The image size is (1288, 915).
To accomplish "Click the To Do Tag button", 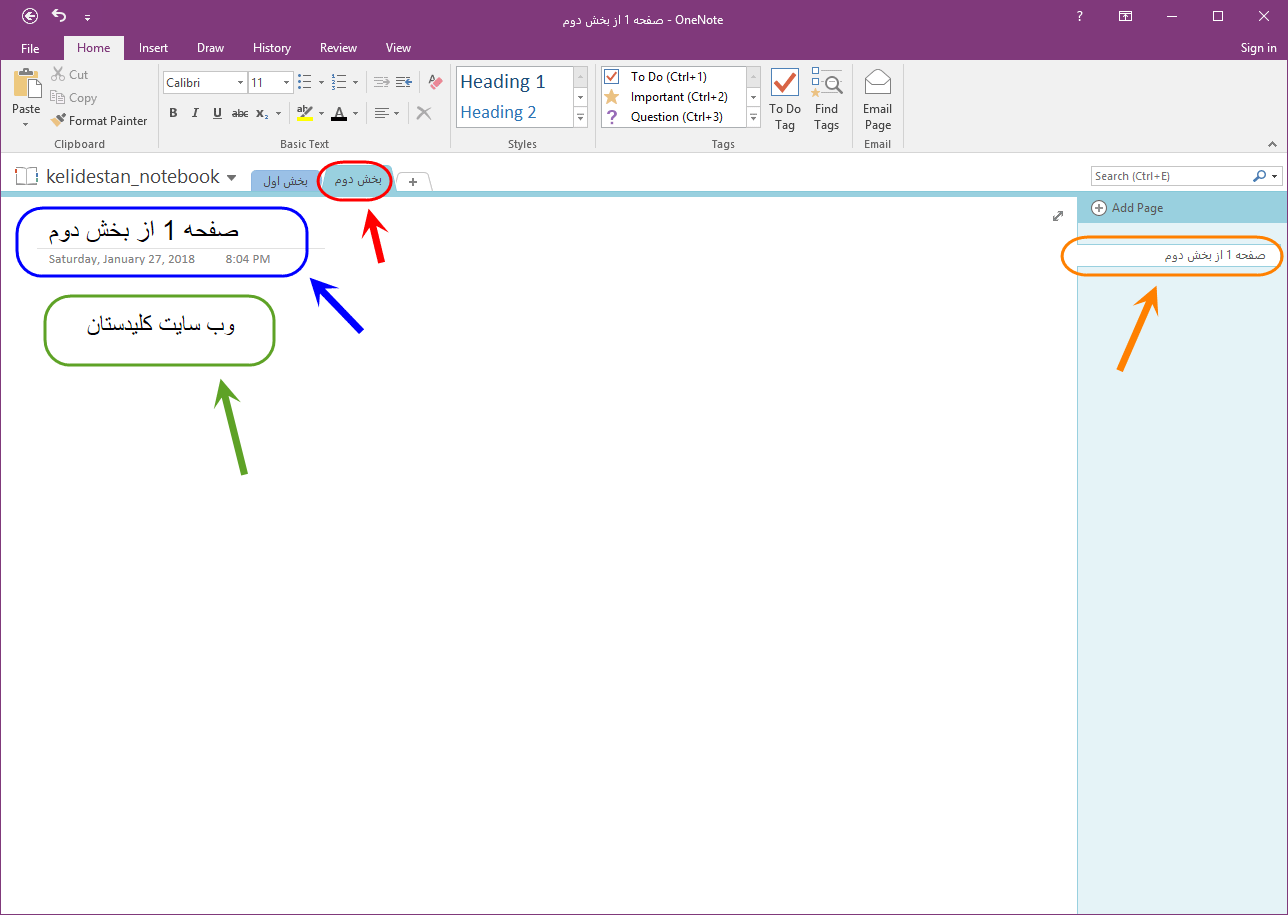I will point(785,99).
